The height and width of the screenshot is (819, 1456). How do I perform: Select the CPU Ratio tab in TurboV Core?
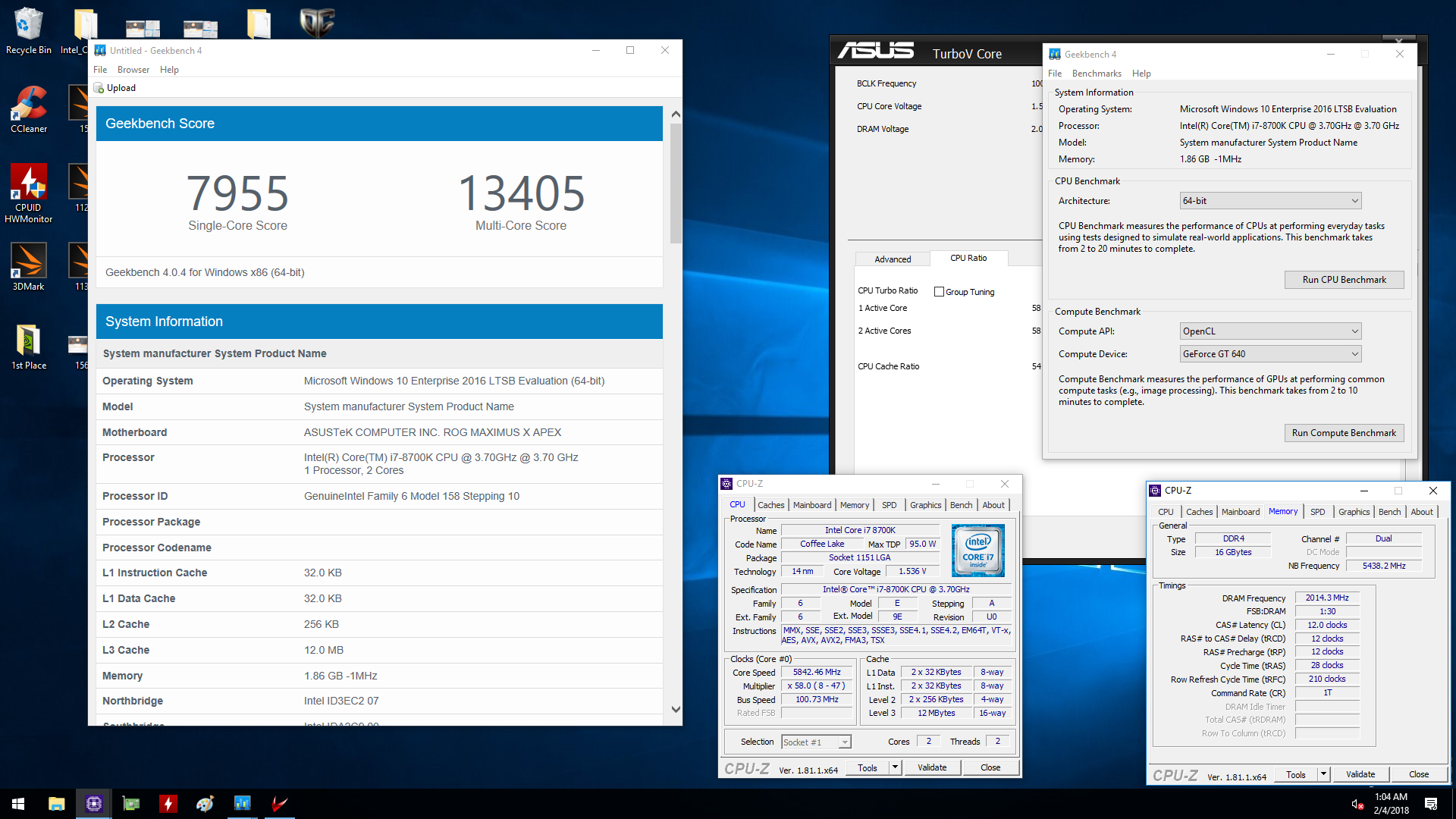click(x=968, y=259)
